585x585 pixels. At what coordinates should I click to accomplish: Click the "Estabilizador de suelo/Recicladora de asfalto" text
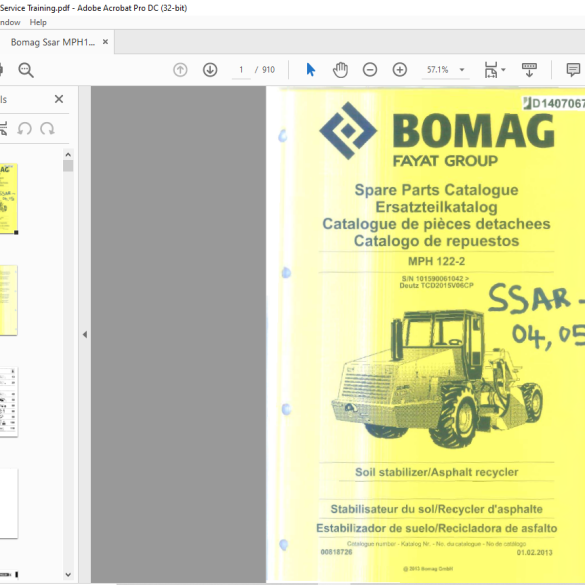(x=436, y=528)
